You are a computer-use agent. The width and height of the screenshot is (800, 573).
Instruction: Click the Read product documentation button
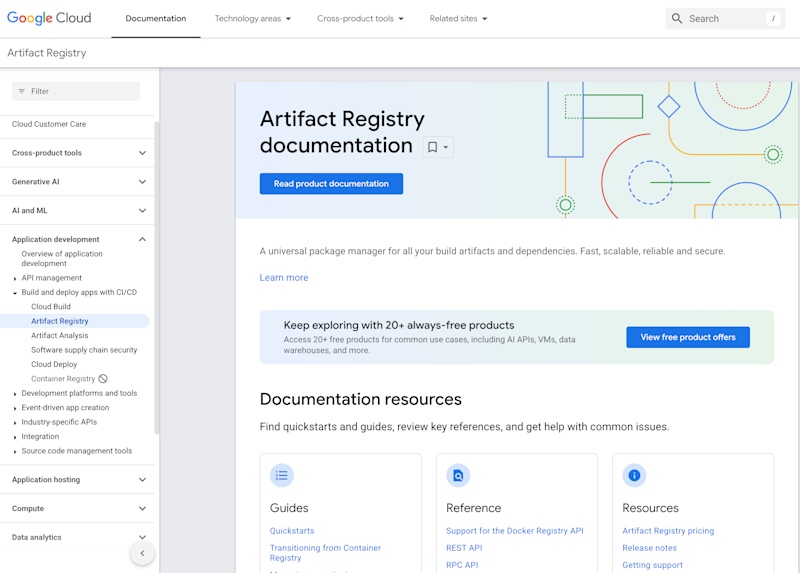[331, 184]
